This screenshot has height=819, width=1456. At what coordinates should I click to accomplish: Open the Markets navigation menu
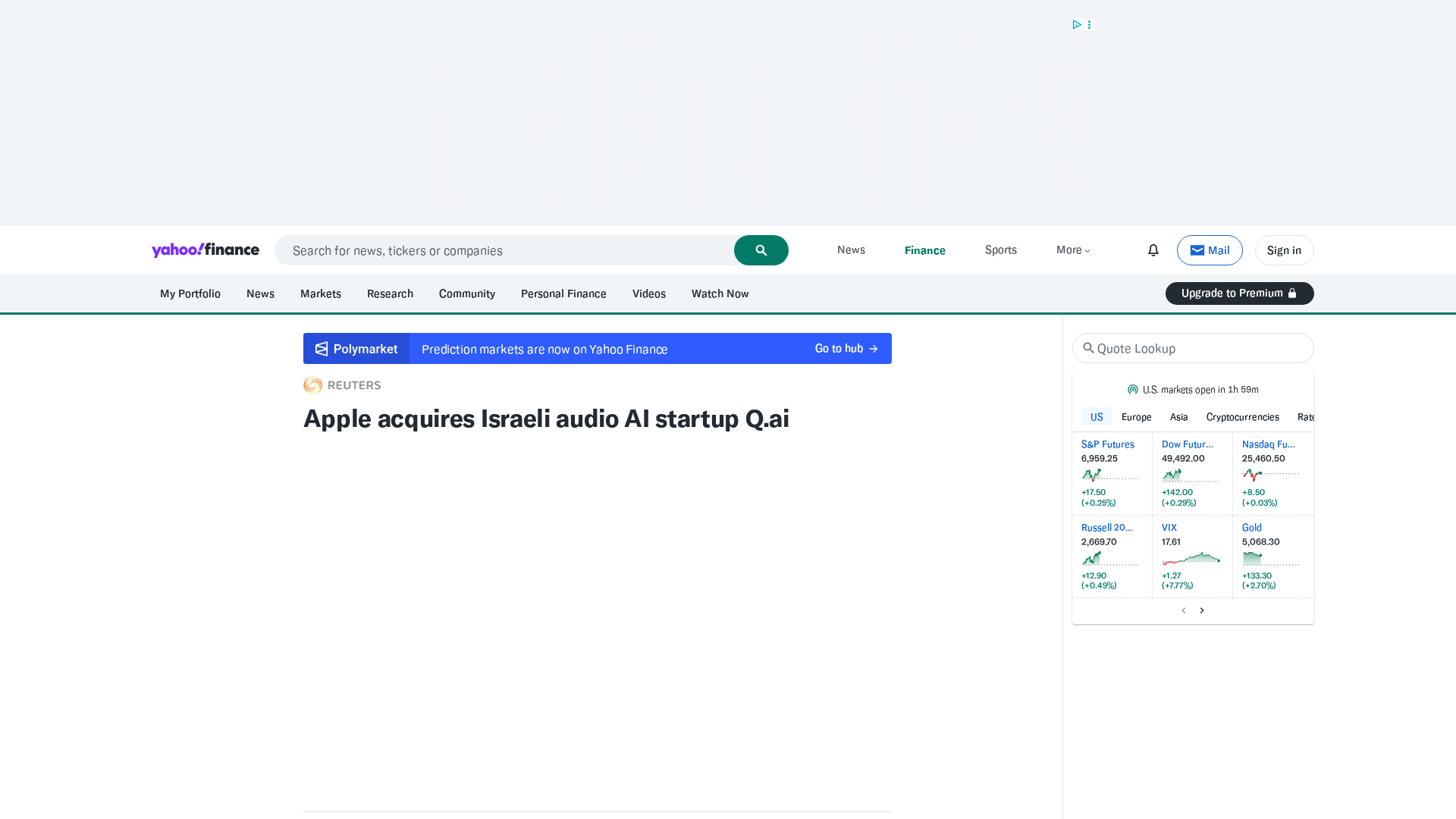coord(320,293)
